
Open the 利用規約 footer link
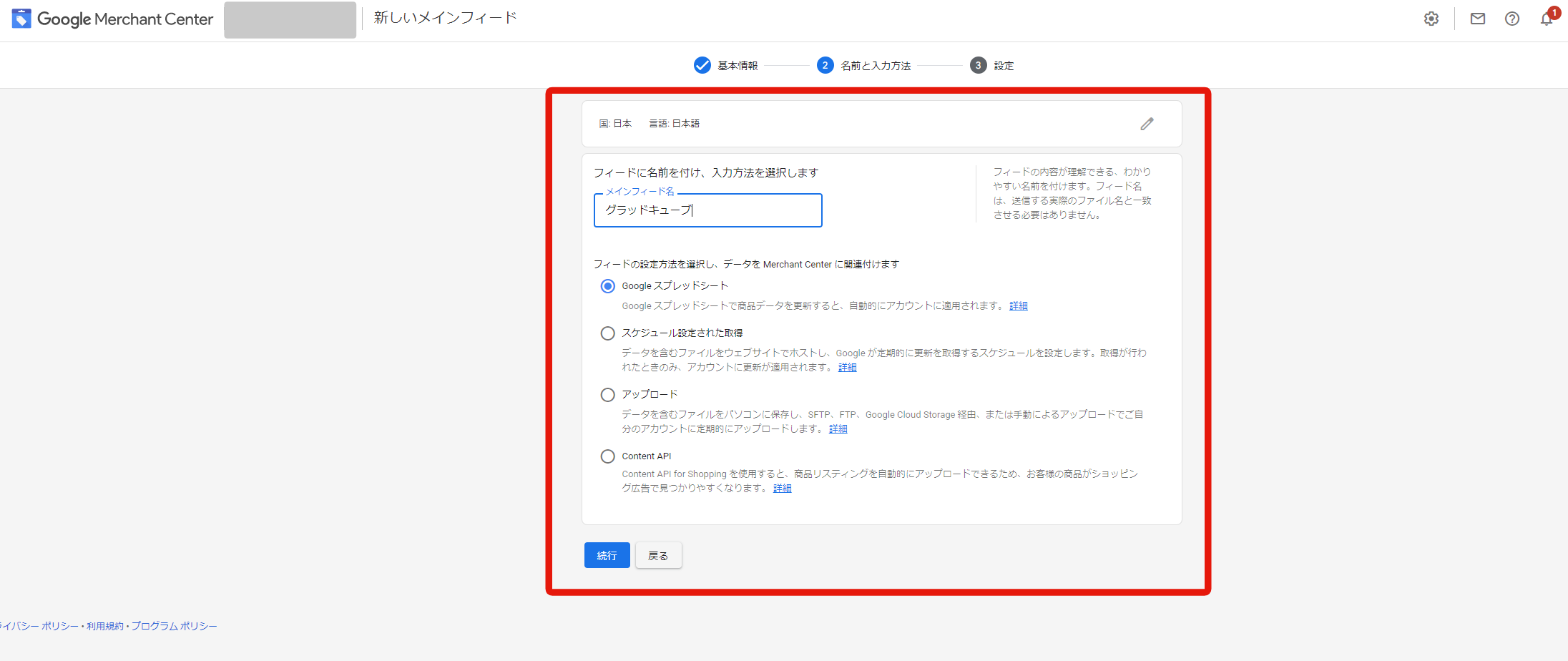pos(105,626)
